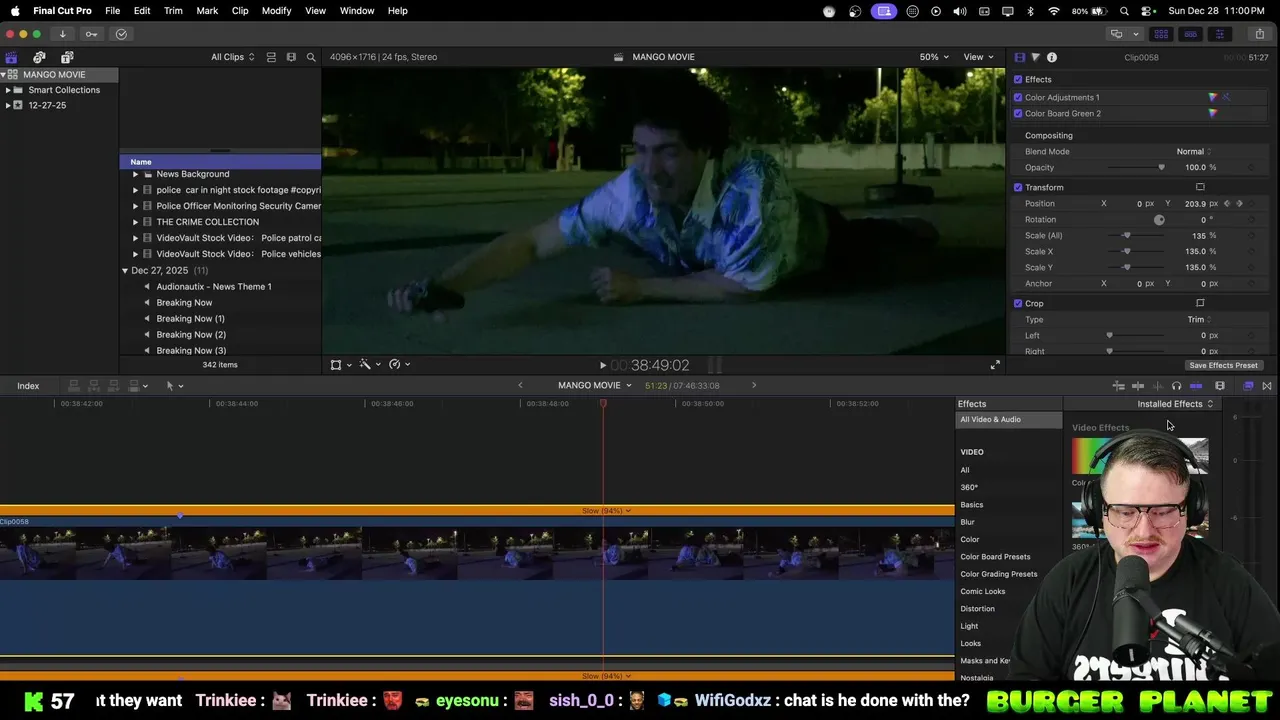Viewport: 1280px width, 720px height.
Task: Open the Clip menu
Action: coord(240,10)
